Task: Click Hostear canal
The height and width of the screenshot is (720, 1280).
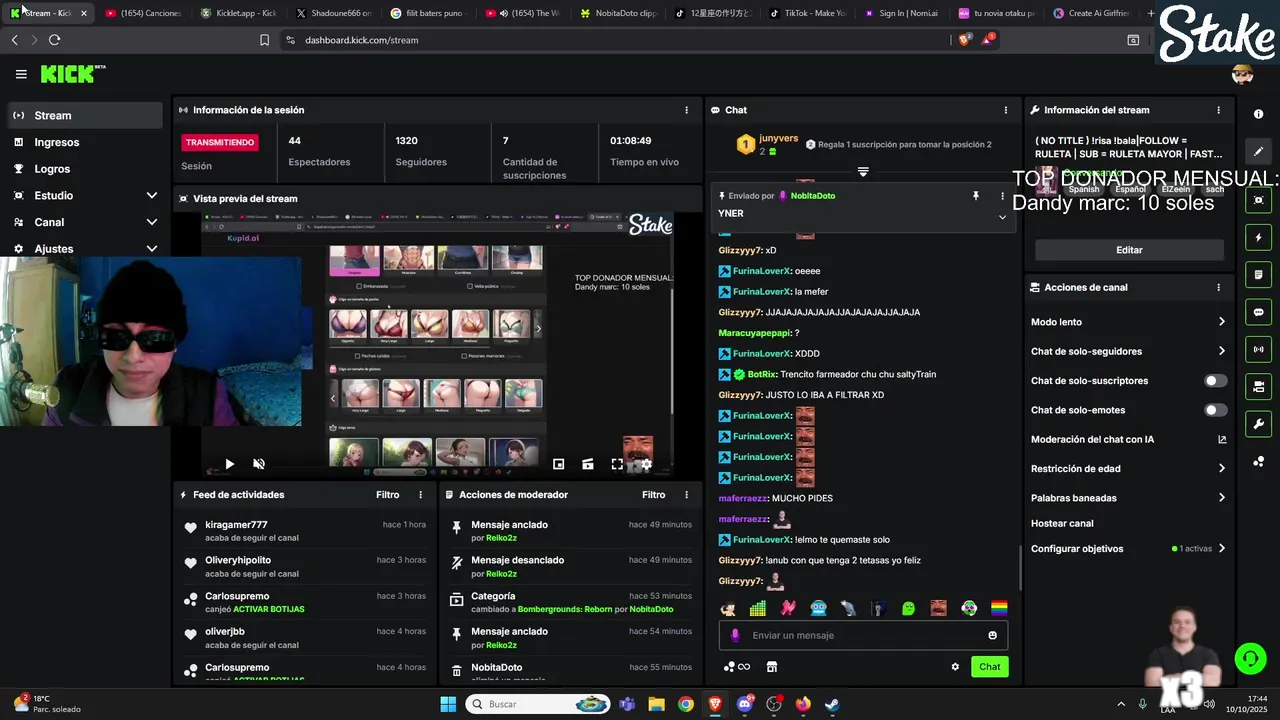Action: (1062, 523)
